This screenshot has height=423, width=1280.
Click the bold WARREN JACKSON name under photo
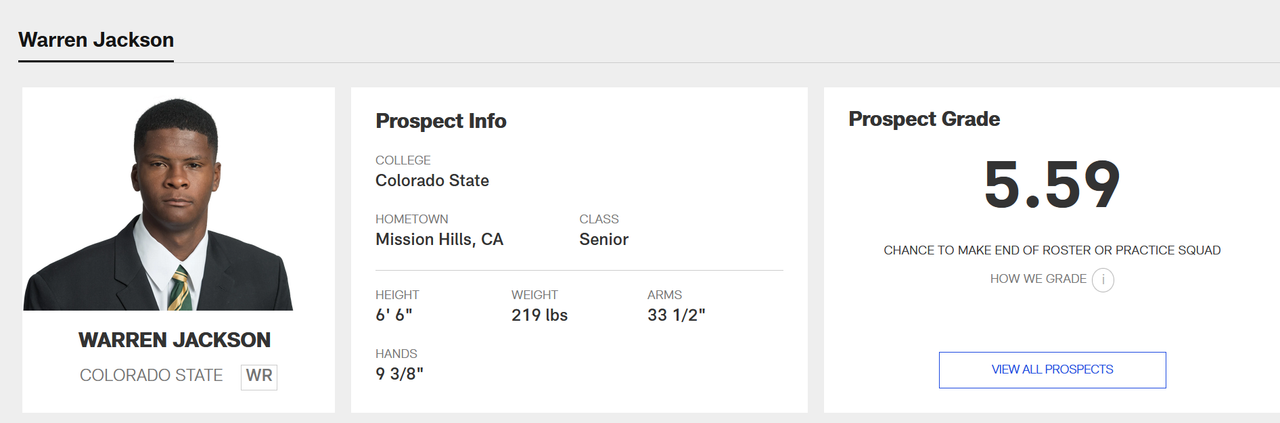[x=175, y=341]
